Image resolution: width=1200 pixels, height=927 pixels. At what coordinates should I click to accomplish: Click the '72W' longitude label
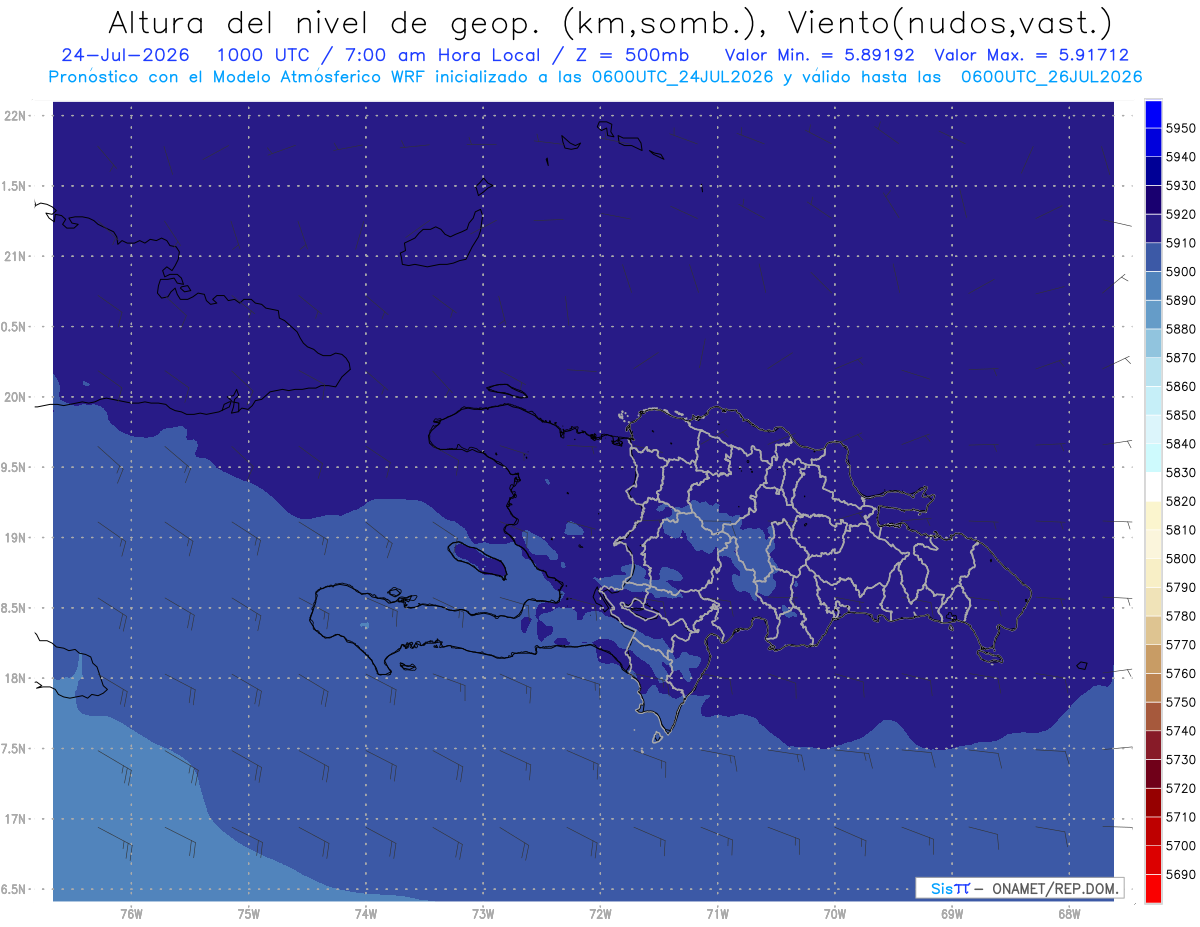600,913
